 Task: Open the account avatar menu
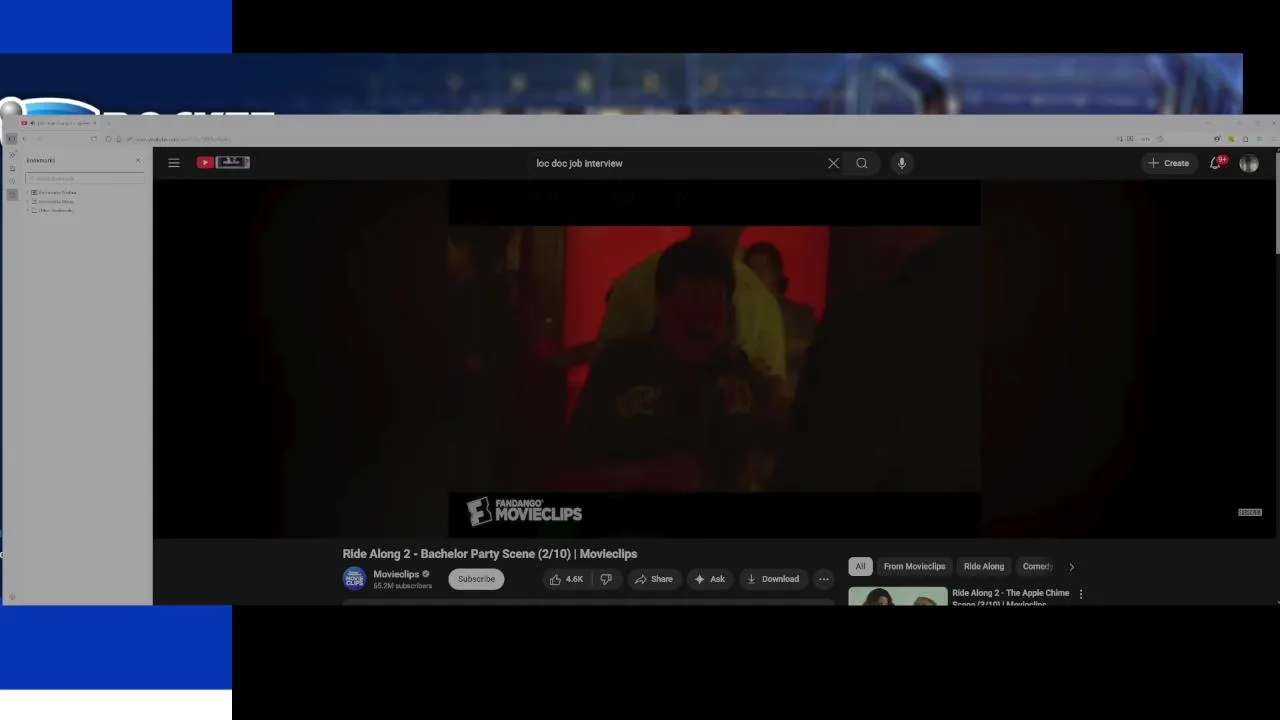tap(1249, 163)
